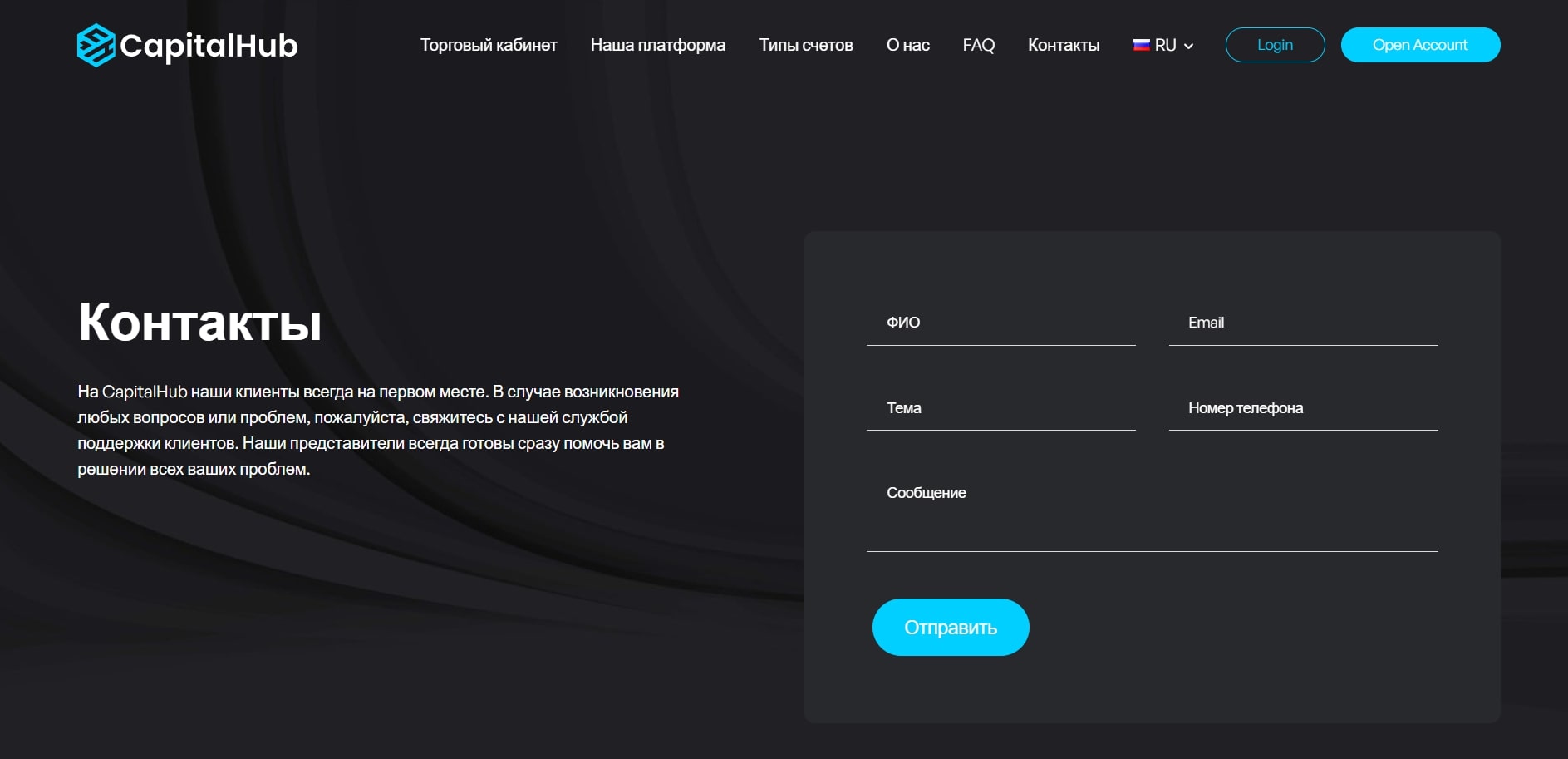Click the CapitalHub wordmark text
This screenshot has height=759, width=1568.
point(209,46)
